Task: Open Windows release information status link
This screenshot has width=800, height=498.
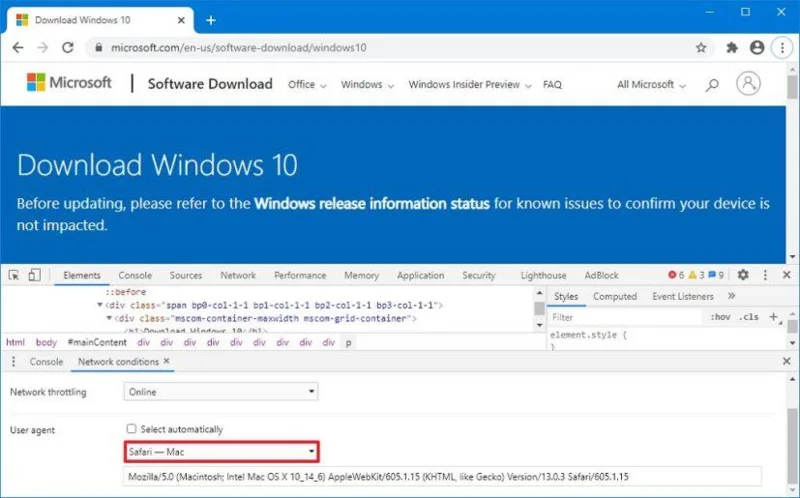Action: pyautogui.click(x=372, y=204)
